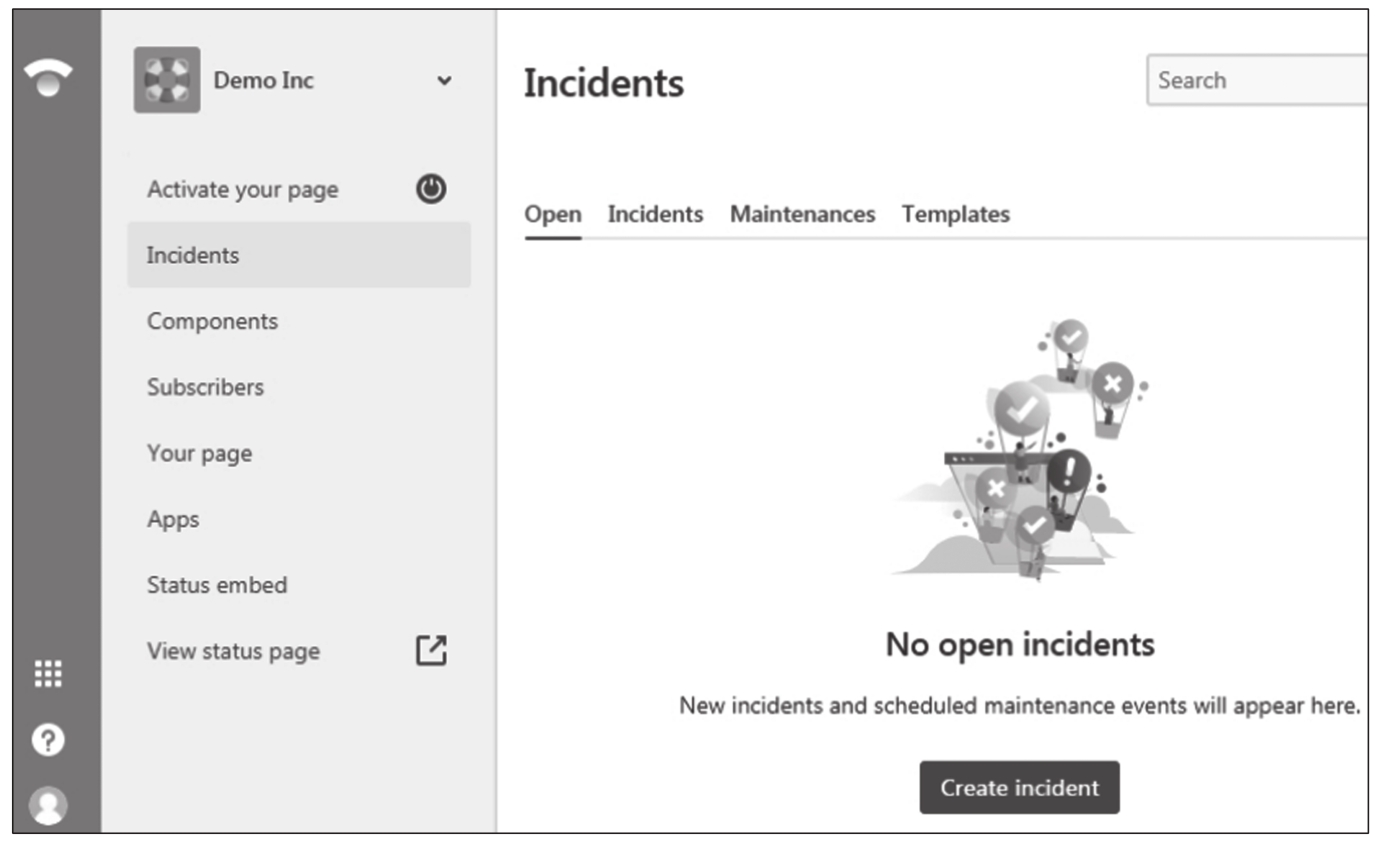Switch to the Templates tab
The image size is (1377, 842).
pos(955,214)
